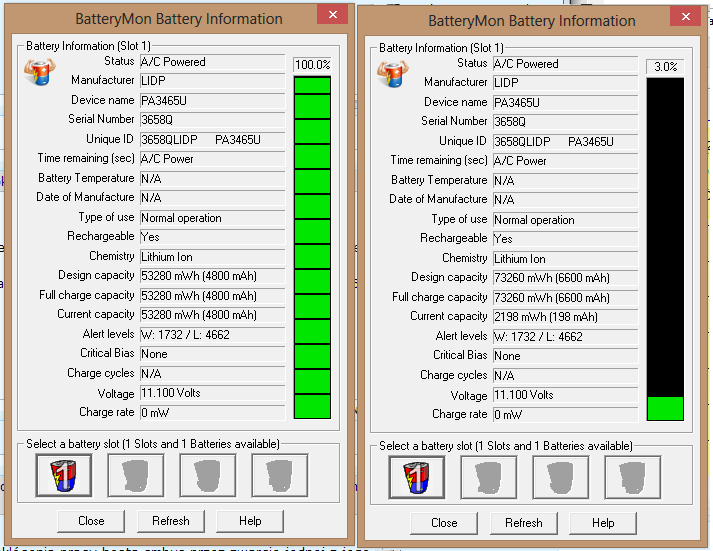Click Full charge capacity 73260 mWh field

(x=565, y=298)
